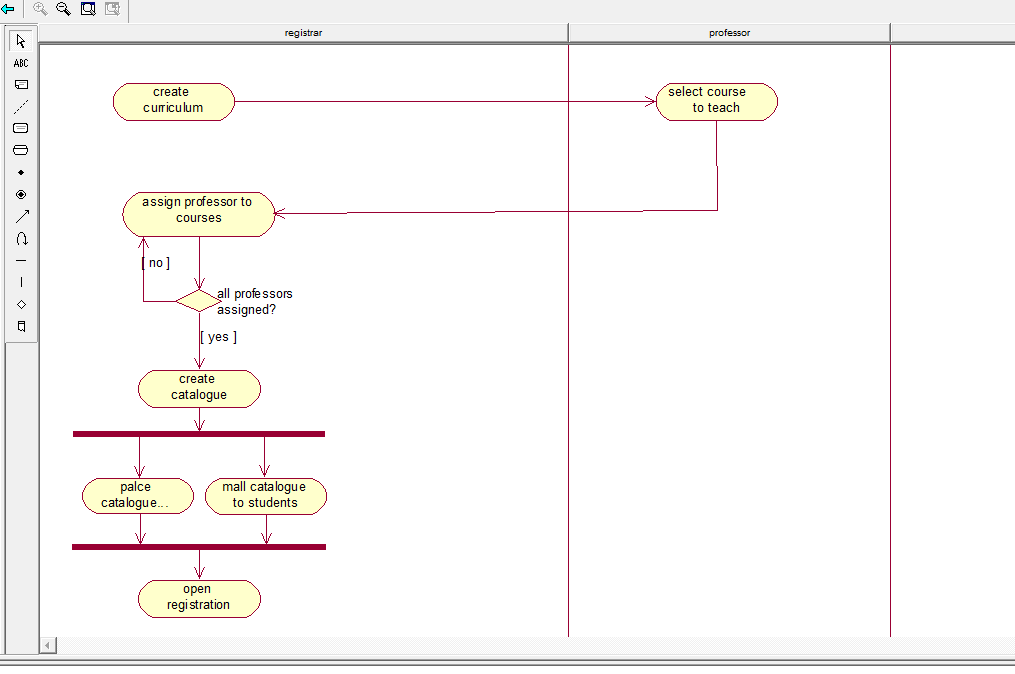Select the create curriculum activity
1015x674 pixels.
point(173,102)
